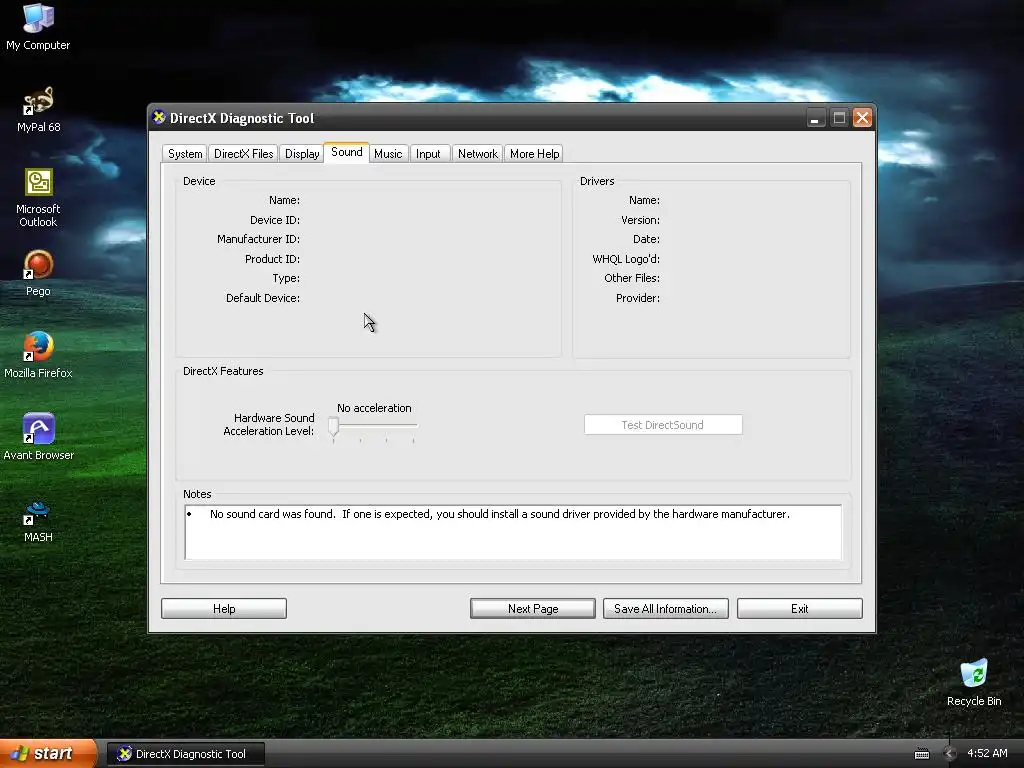Click the 'WHQL Logo'd:' label
This screenshot has height=768, width=1024.
(x=626, y=259)
